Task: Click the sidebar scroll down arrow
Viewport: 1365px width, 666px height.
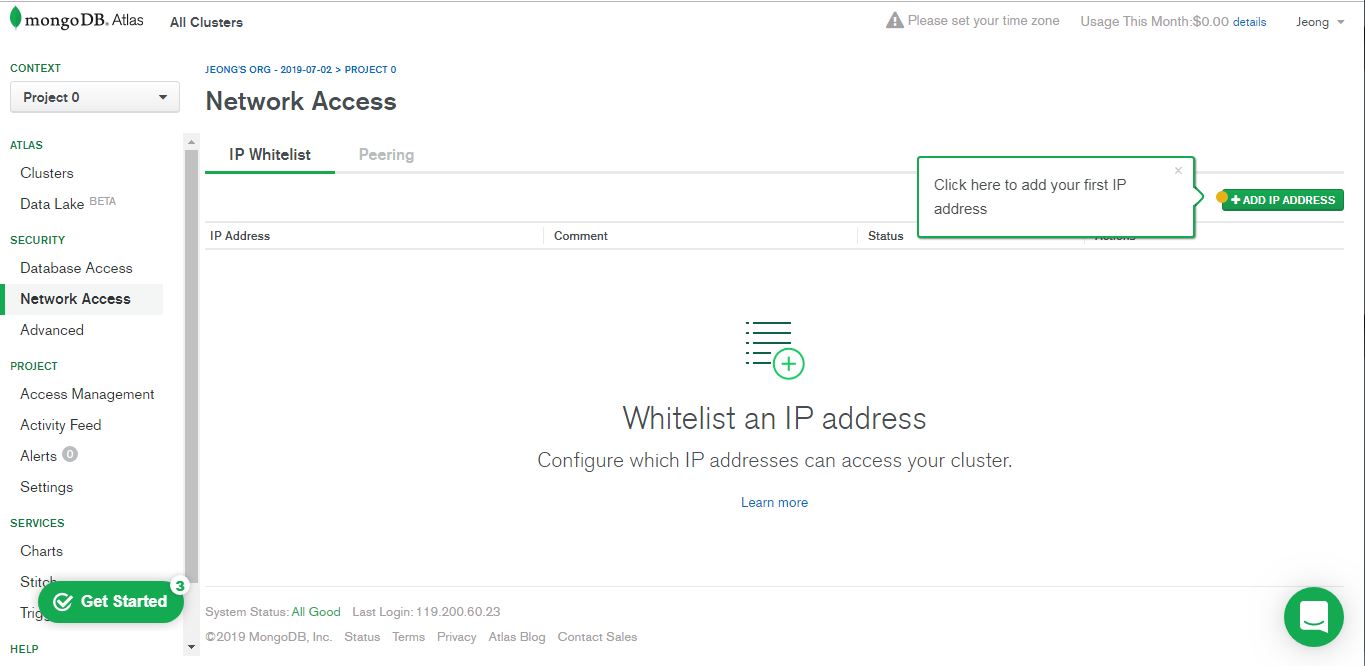Action: coord(192,648)
